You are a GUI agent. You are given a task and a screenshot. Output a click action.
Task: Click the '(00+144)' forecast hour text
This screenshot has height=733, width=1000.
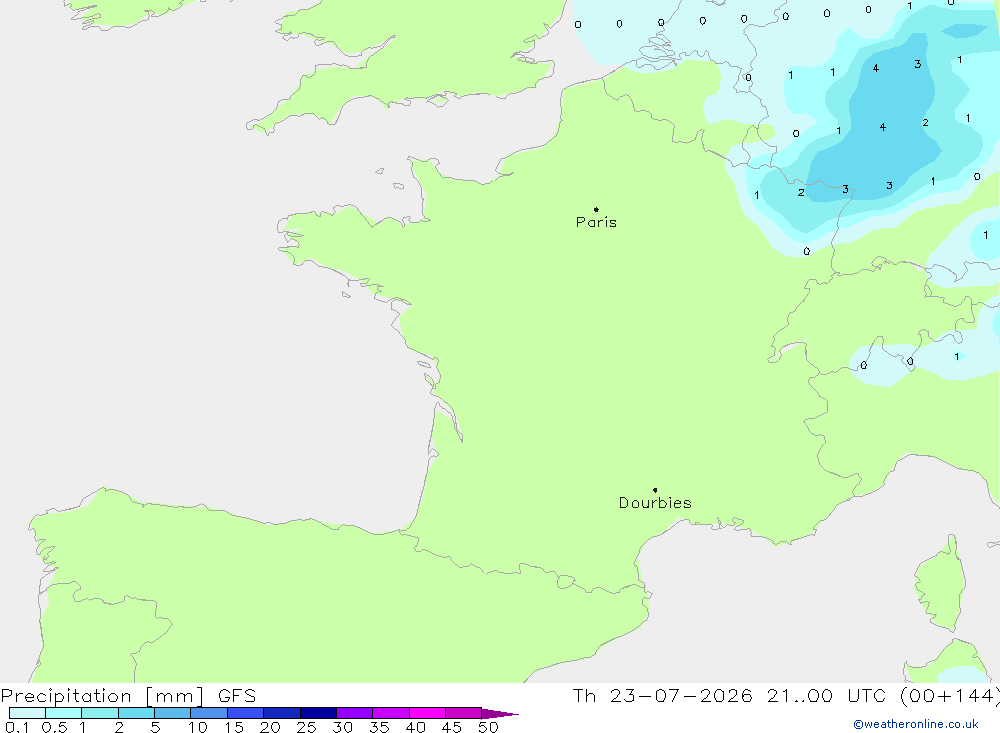tap(950, 695)
